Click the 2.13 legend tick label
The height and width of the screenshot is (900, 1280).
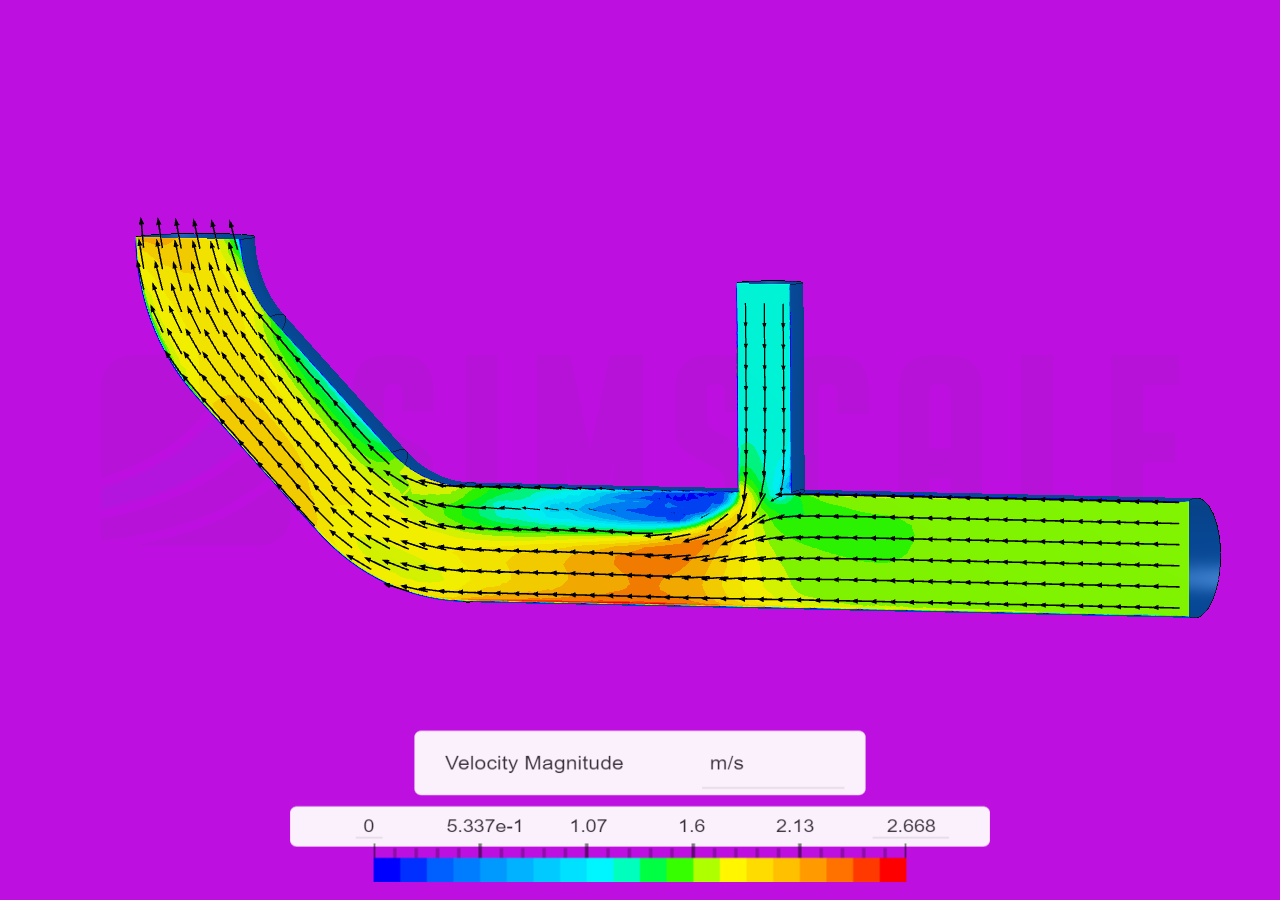pyautogui.click(x=795, y=826)
